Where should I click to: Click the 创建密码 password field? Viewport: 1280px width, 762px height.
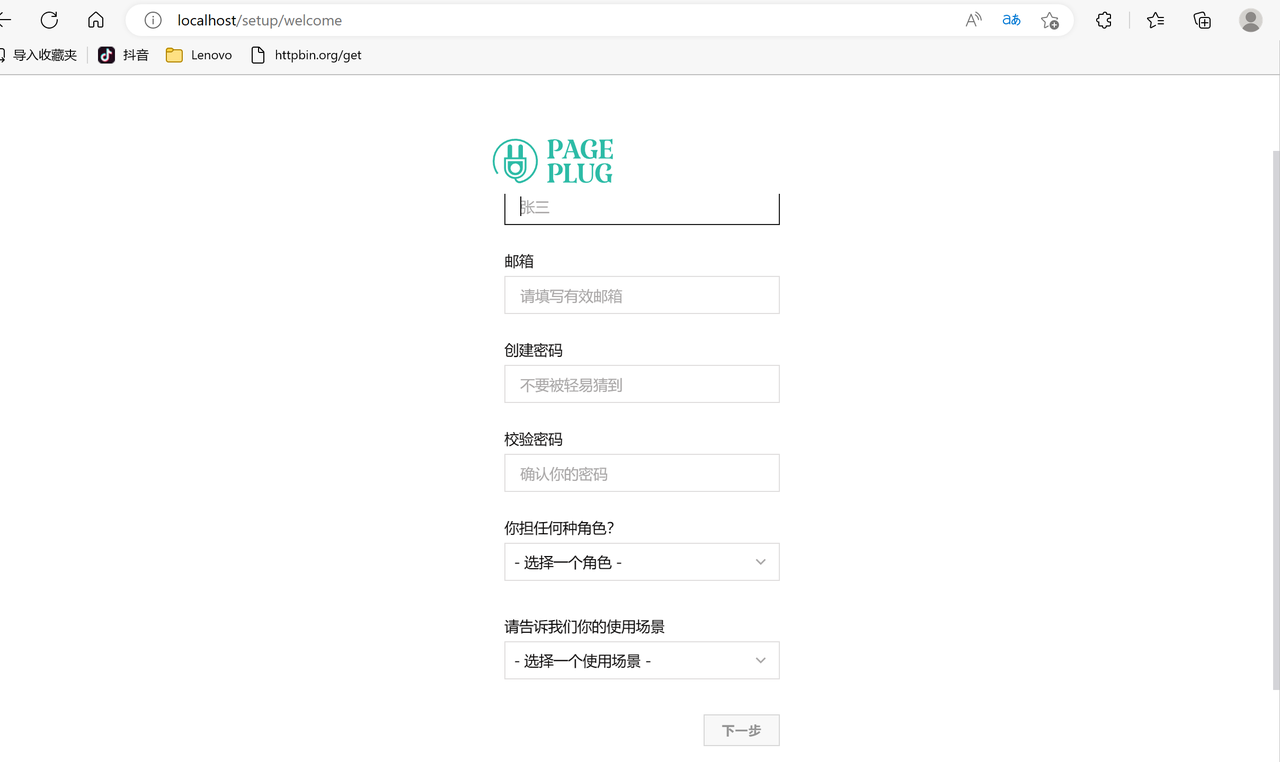coord(642,384)
